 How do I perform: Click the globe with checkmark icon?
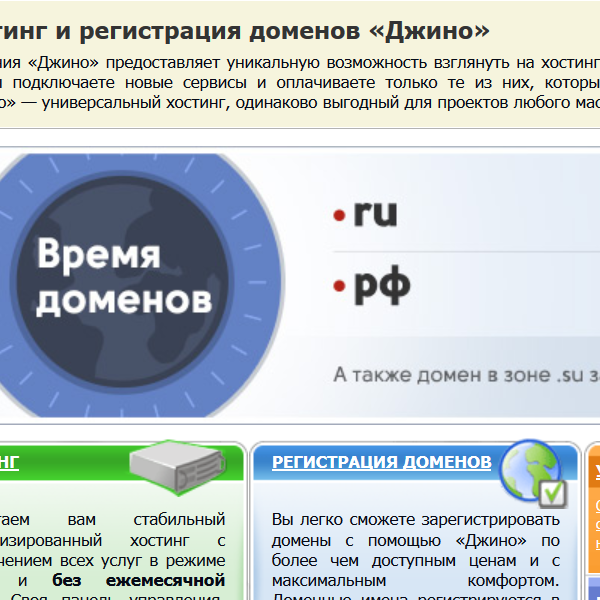pos(533,473)
